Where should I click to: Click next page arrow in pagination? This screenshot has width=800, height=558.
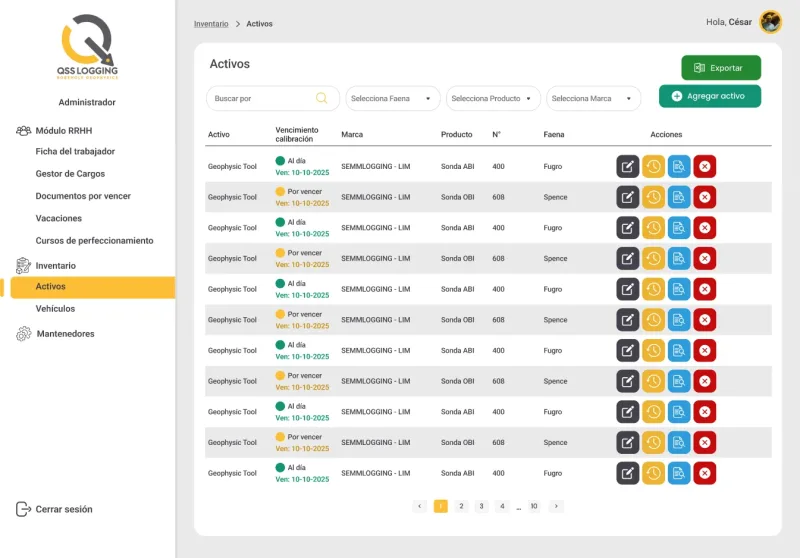(x=556, y=506)
